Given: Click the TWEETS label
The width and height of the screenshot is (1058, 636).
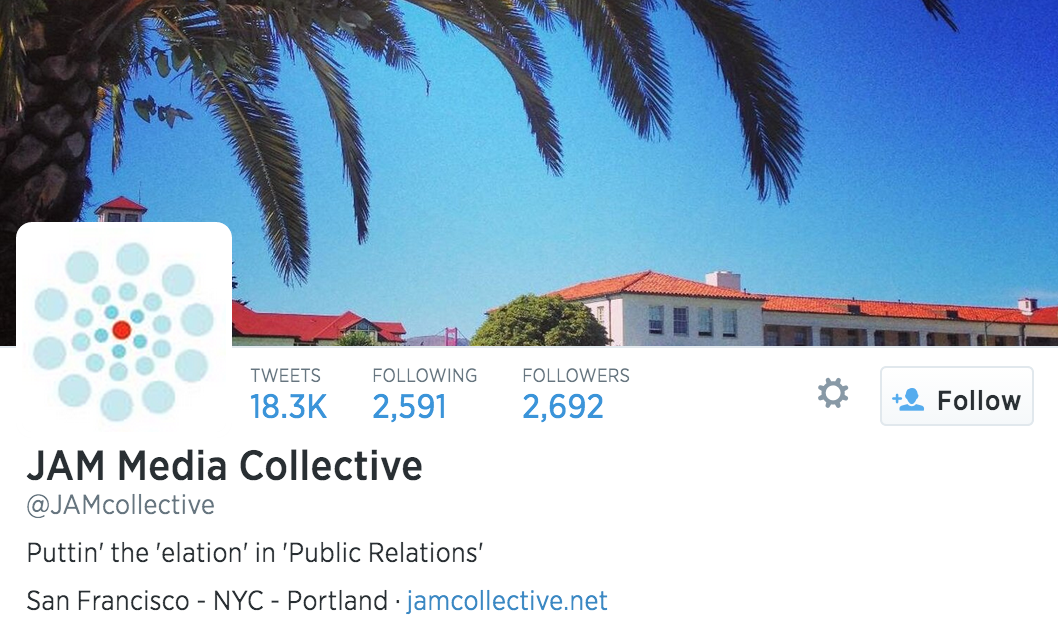Looking at the screenshot, I should [x=285, y=376].
